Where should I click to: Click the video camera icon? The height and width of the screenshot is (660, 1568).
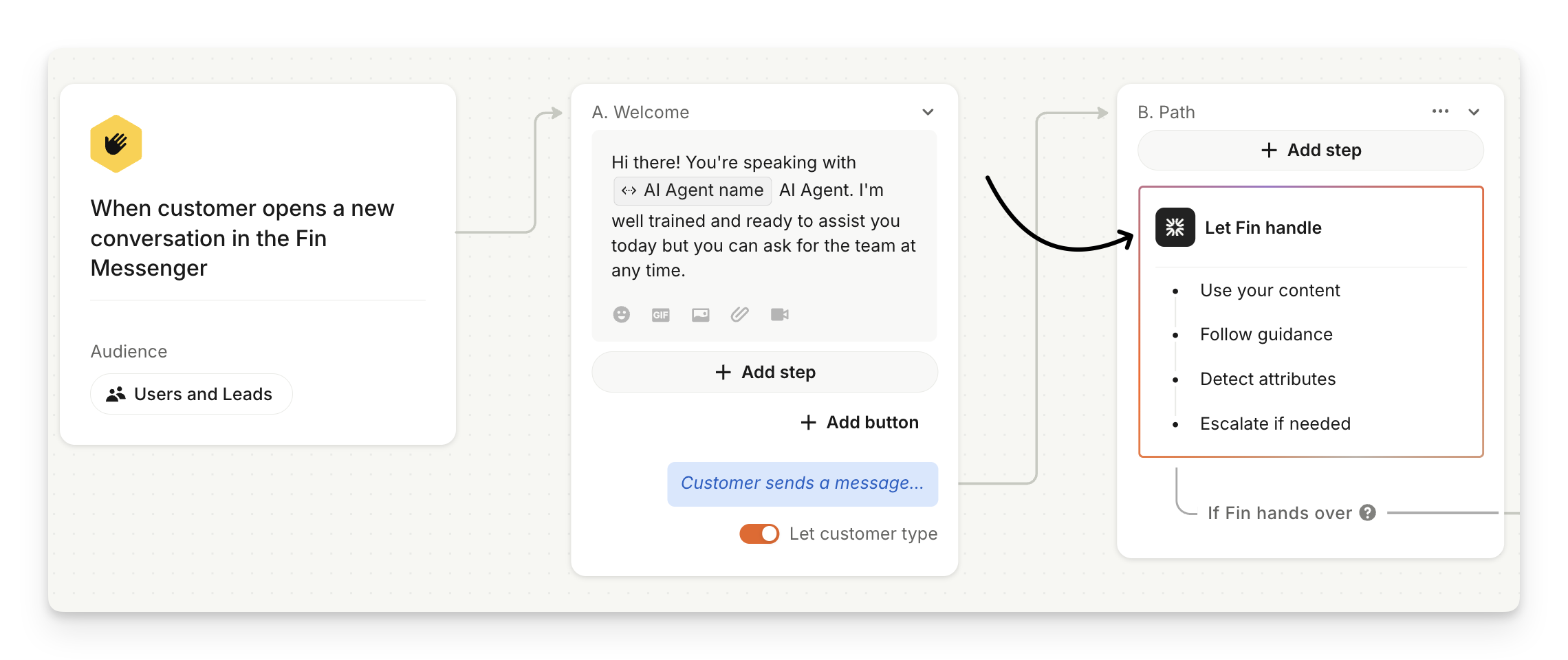(779, 315)
